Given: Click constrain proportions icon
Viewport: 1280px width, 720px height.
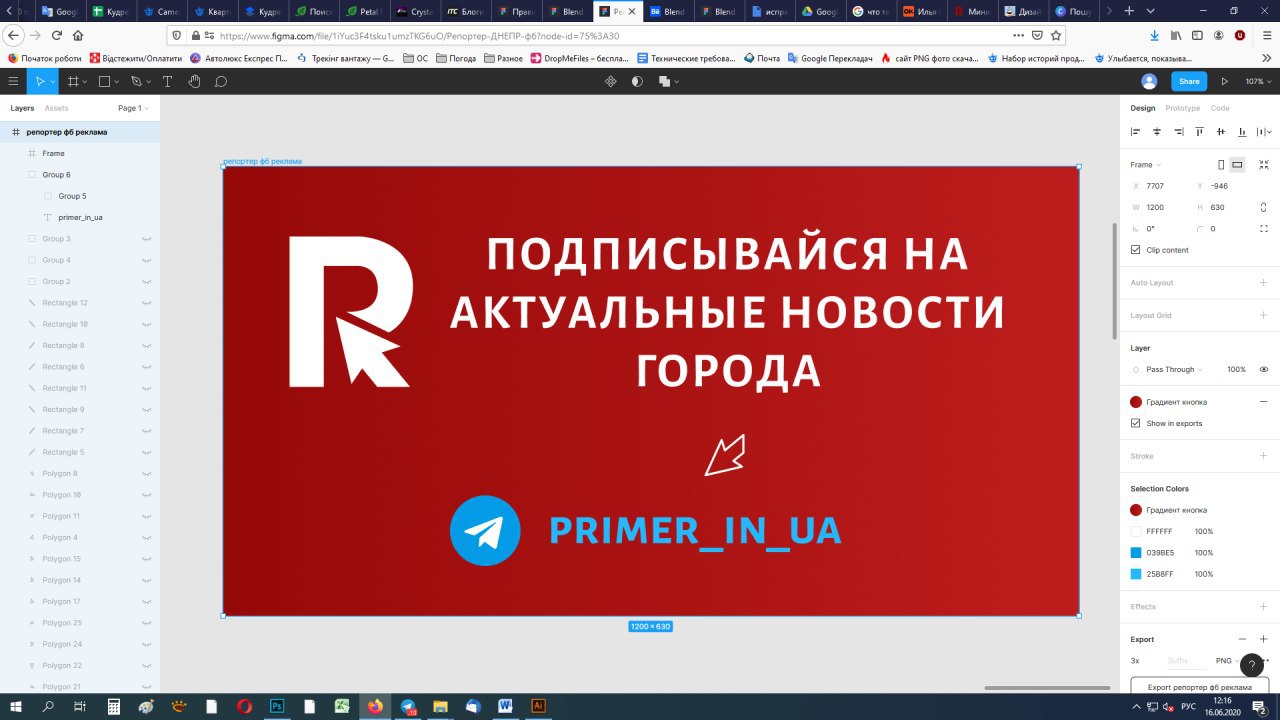Looking at the screenshot, I should [1264, 207].
